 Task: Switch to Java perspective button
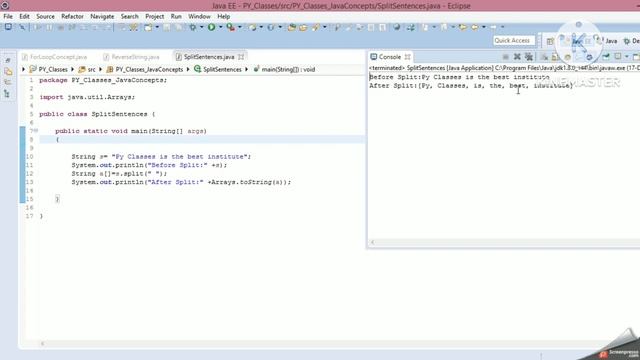(607, 41)
